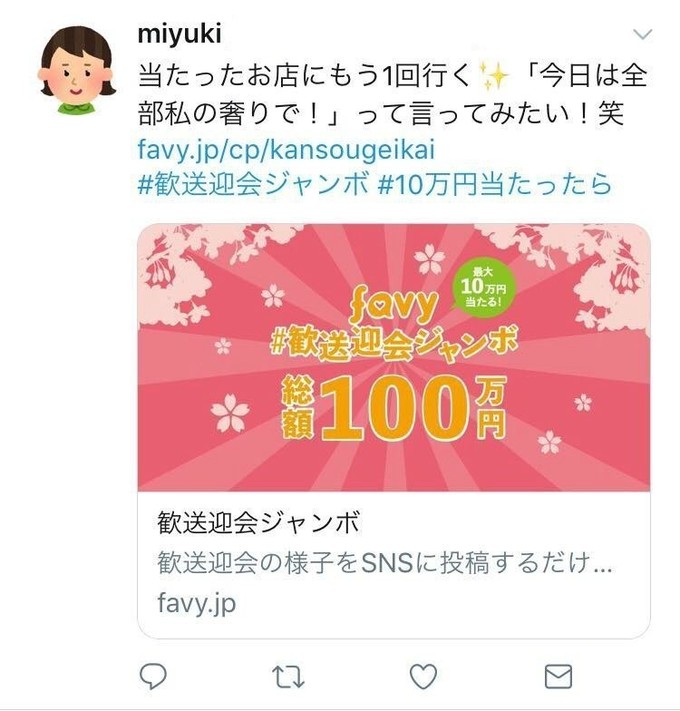
Task: Open the favy.jp/cp/kansougeikai link
Action: click(286, 149)
